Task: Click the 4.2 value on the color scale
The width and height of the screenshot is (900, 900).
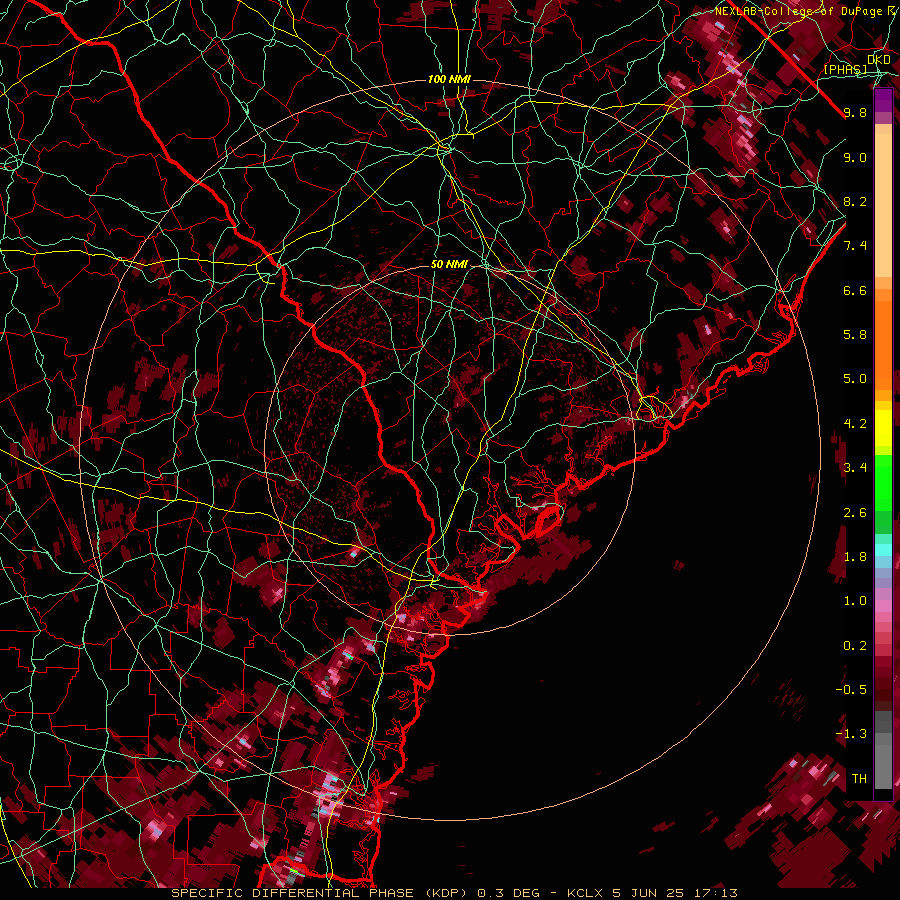Action: [x=855, y=424]
